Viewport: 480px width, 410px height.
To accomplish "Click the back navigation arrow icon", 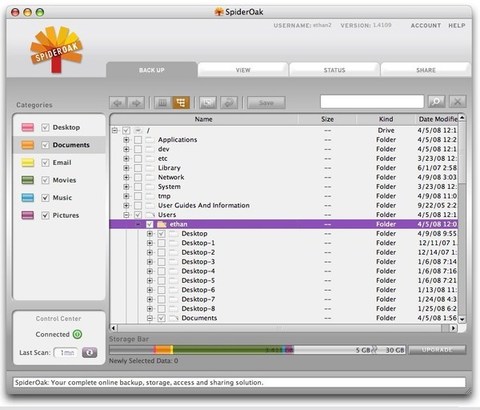I will pyautogui.click(x=118, y=103).
